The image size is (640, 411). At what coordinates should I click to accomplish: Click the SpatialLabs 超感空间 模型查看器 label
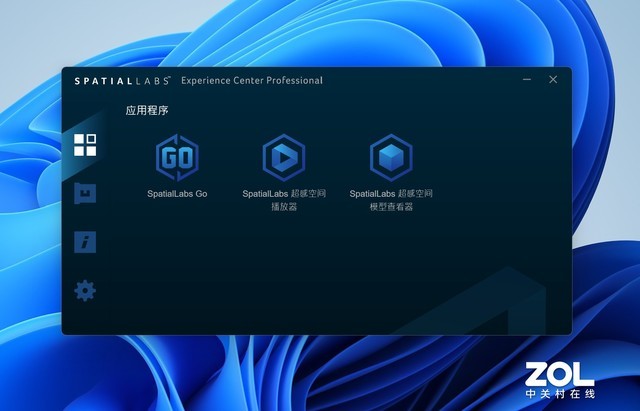[391, 200]
